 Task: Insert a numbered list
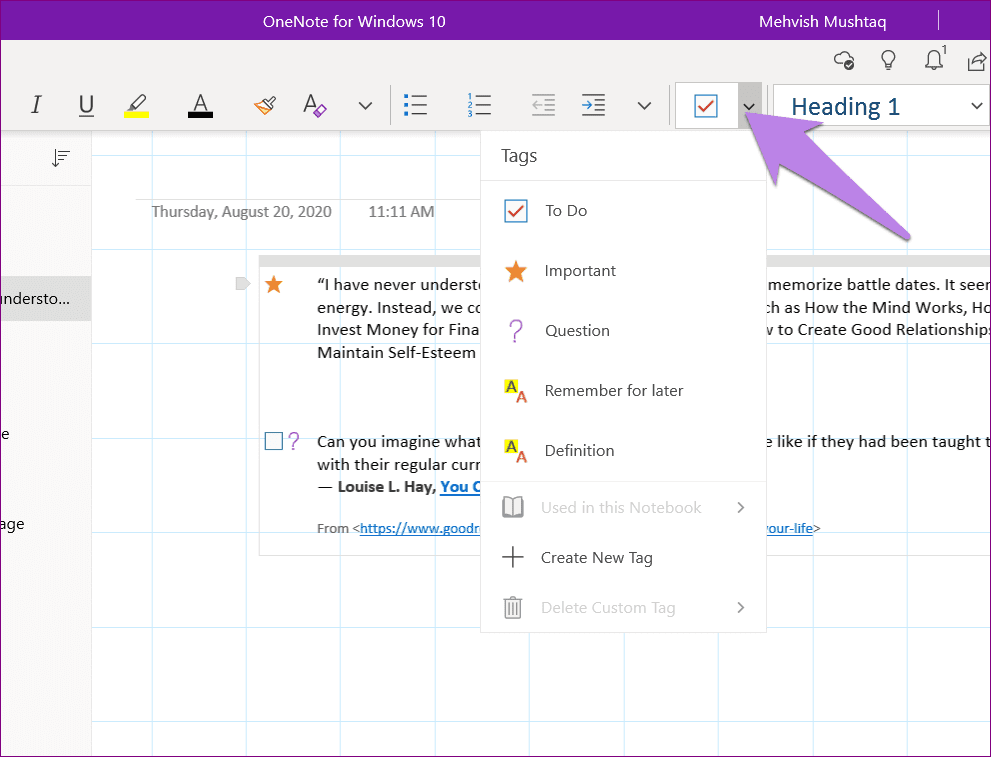(479, 105)
